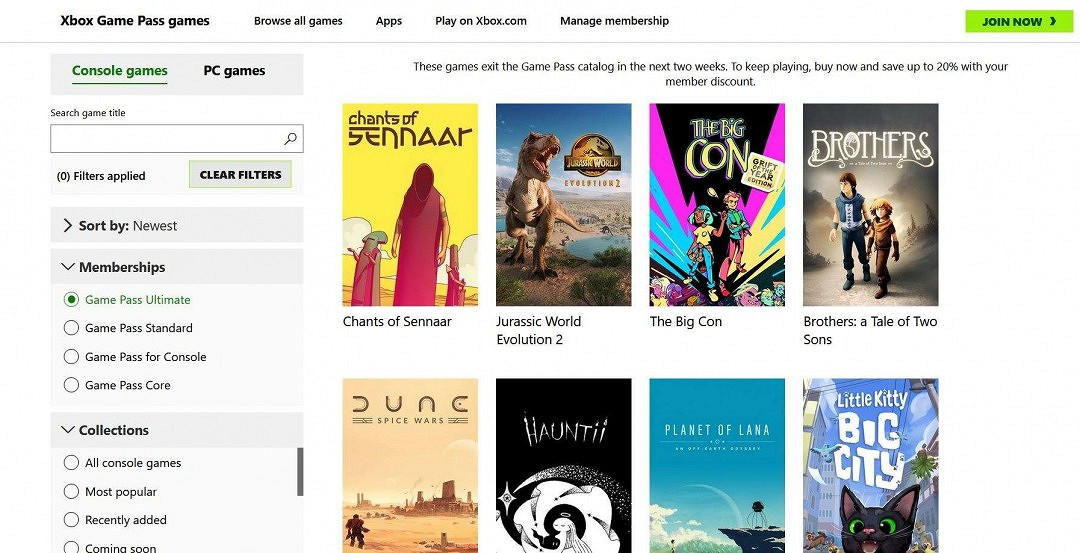Select the Game Pass Core membership

coord(71,385)
